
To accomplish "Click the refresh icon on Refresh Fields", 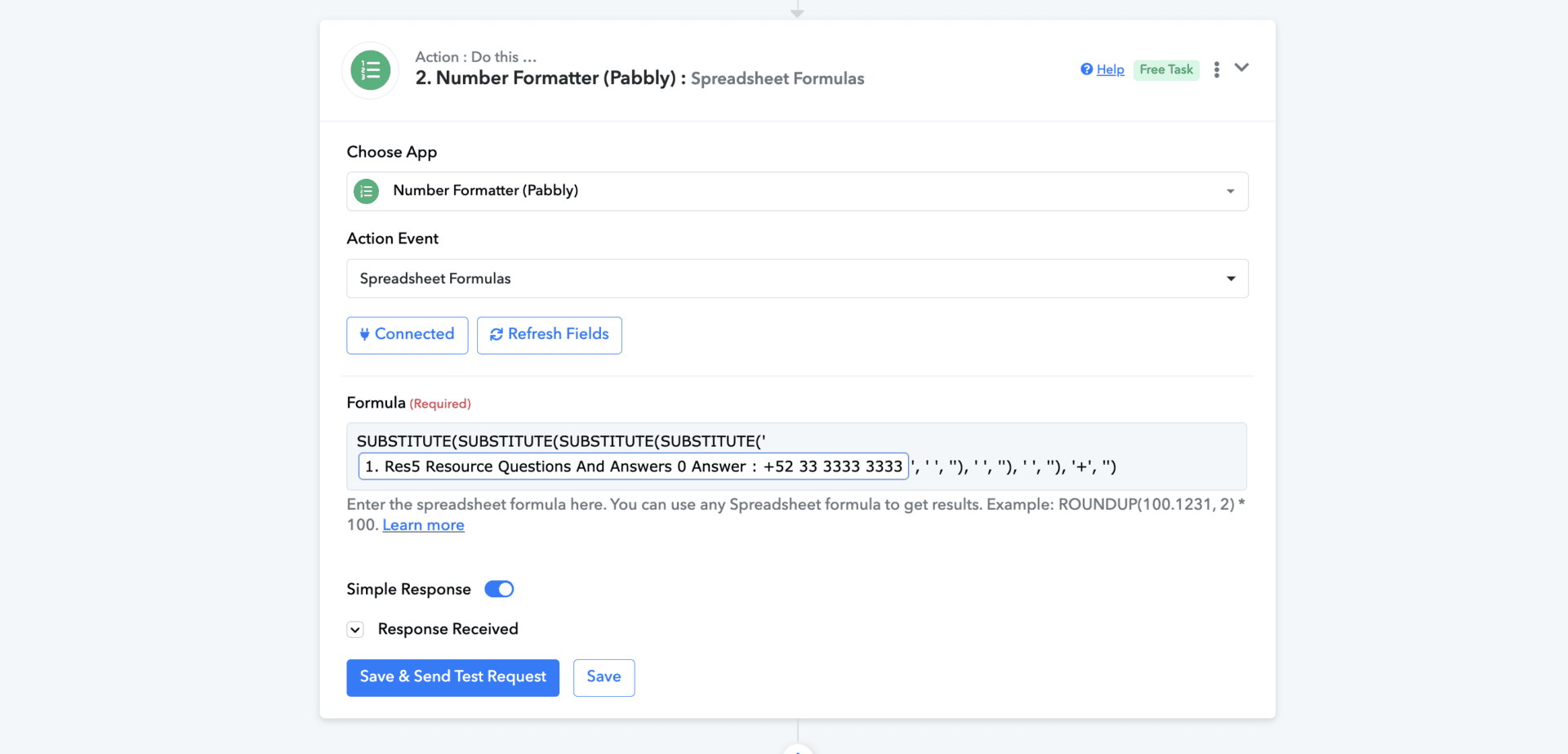I will tap(496, 334).
